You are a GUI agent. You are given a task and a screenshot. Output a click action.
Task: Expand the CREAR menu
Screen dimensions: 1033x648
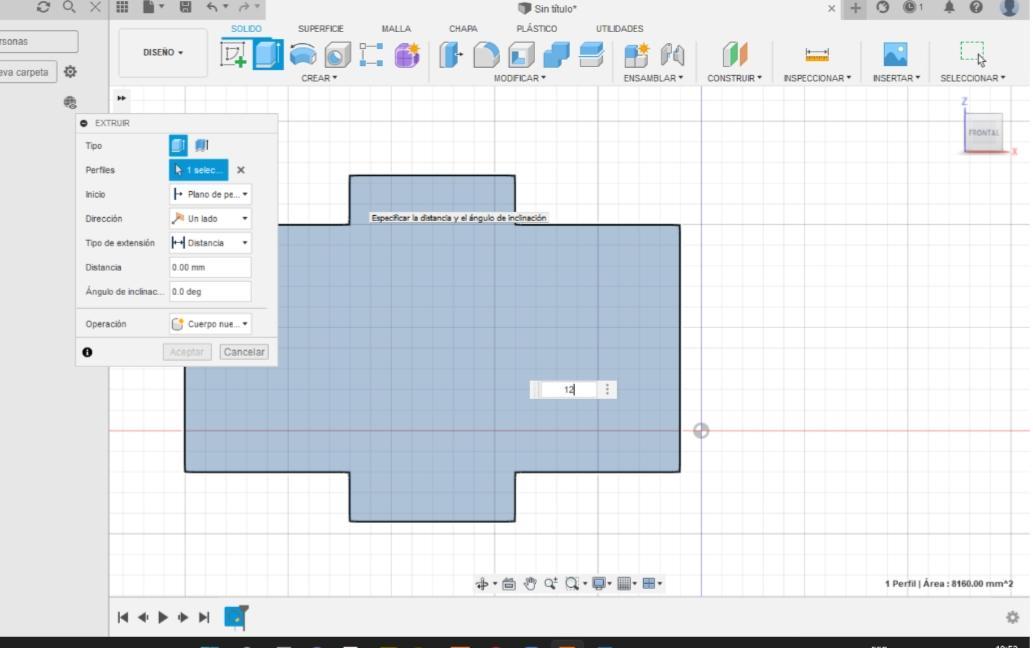point(319,78)
